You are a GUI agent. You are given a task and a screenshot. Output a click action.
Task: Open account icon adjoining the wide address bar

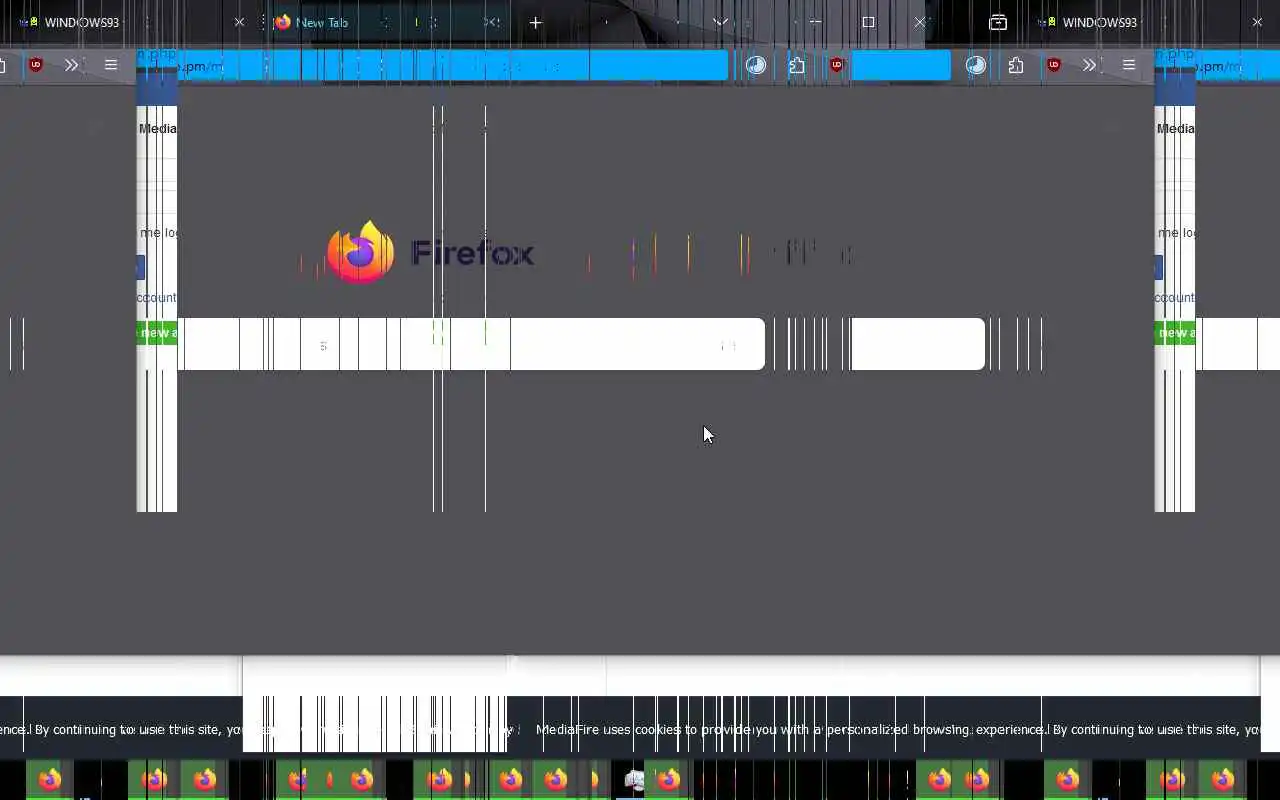pos(756,66)
